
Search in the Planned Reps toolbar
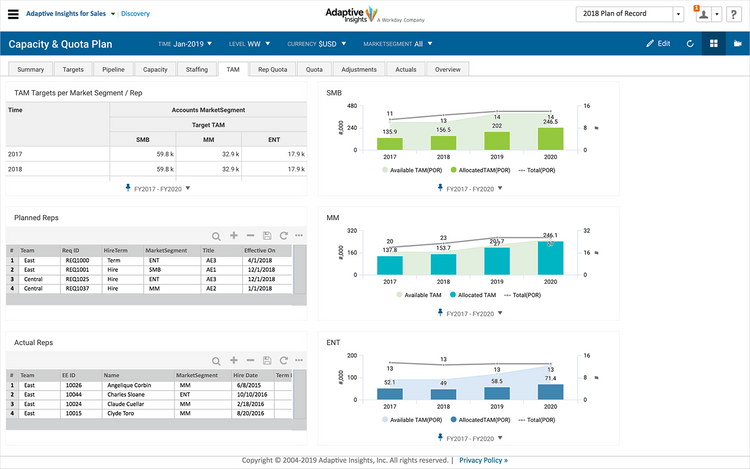216,236
